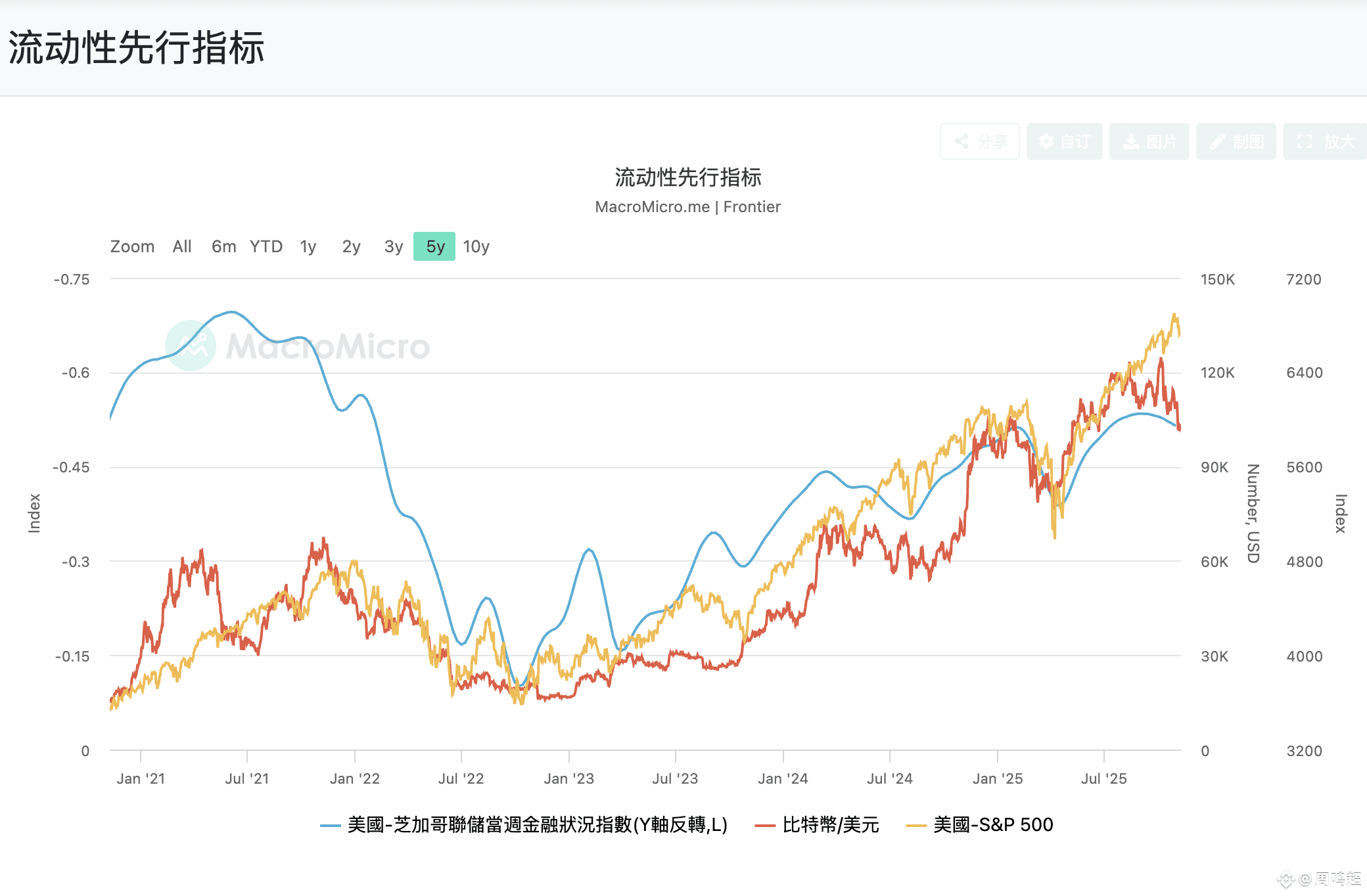This screenshot has height=896, width=1367.
Task: Toggle the 美國-S&P 500 legend series
Action: coord(992,824)
